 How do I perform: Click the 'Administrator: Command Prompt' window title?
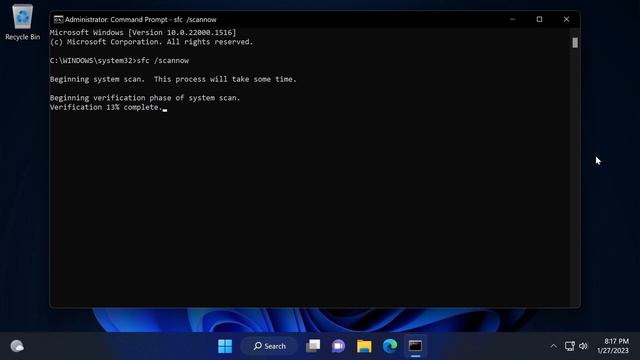140,20
